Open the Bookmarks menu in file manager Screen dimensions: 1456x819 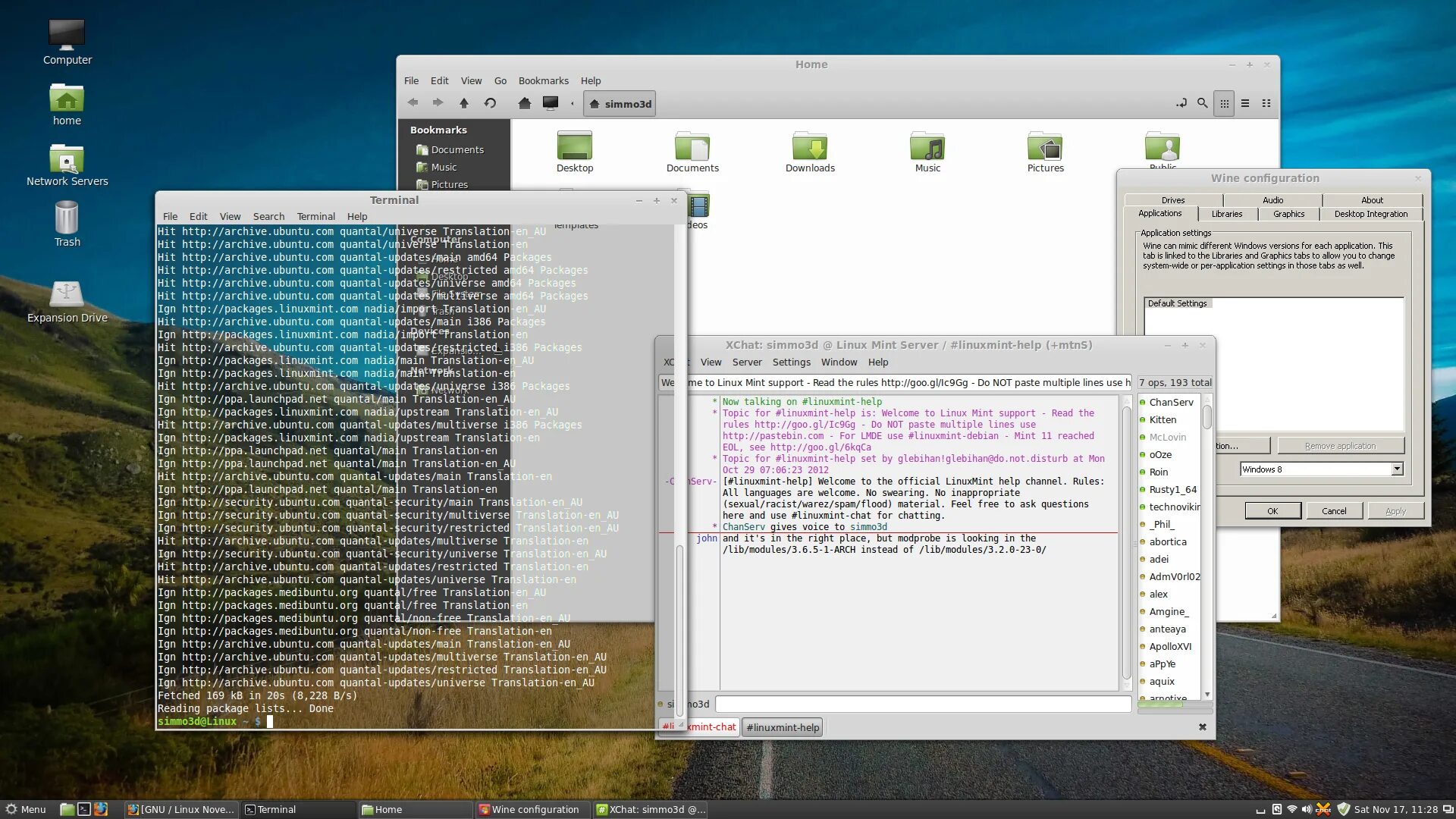point(543,81)
